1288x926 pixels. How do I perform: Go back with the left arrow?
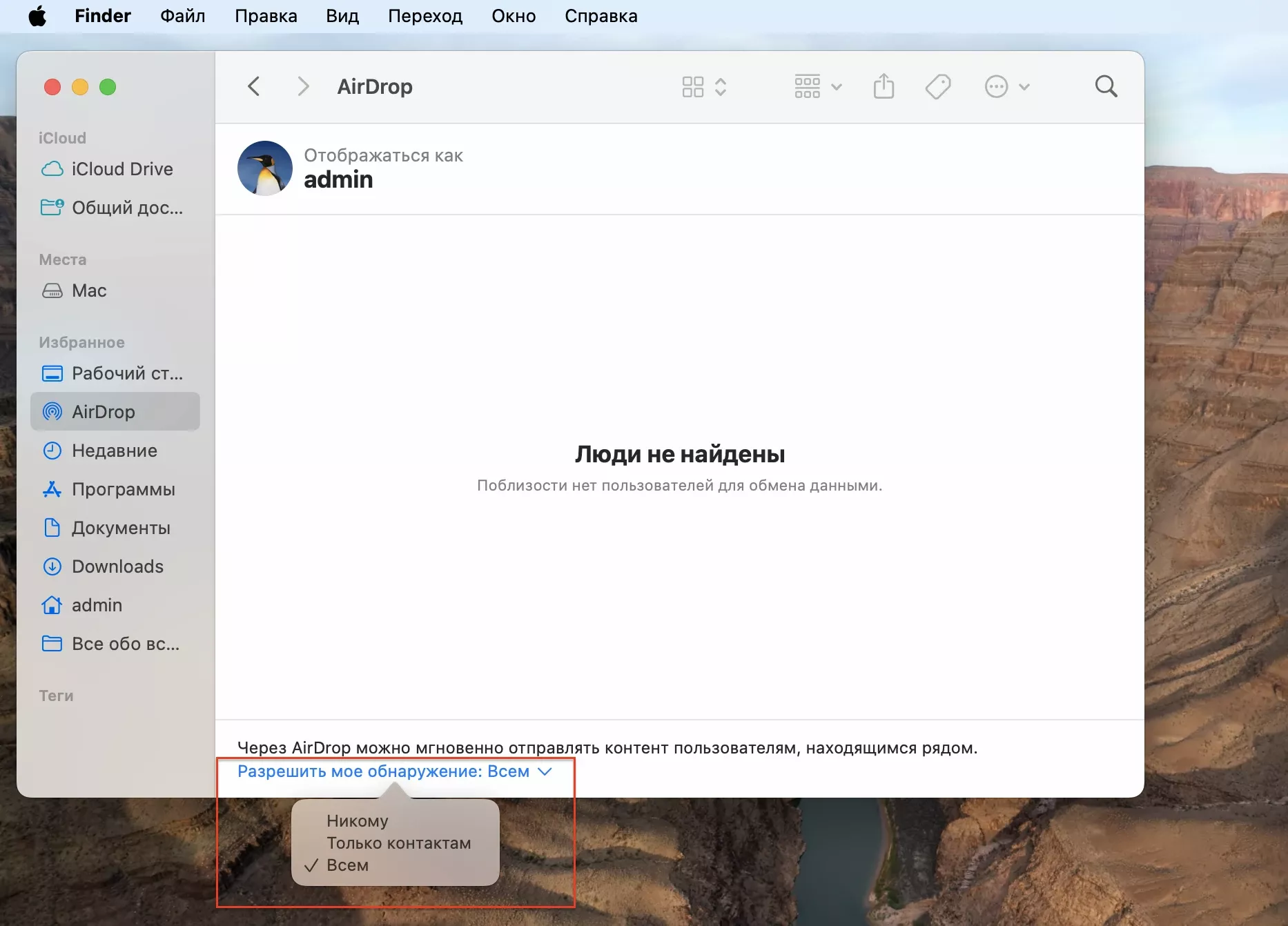pos(253,86)
